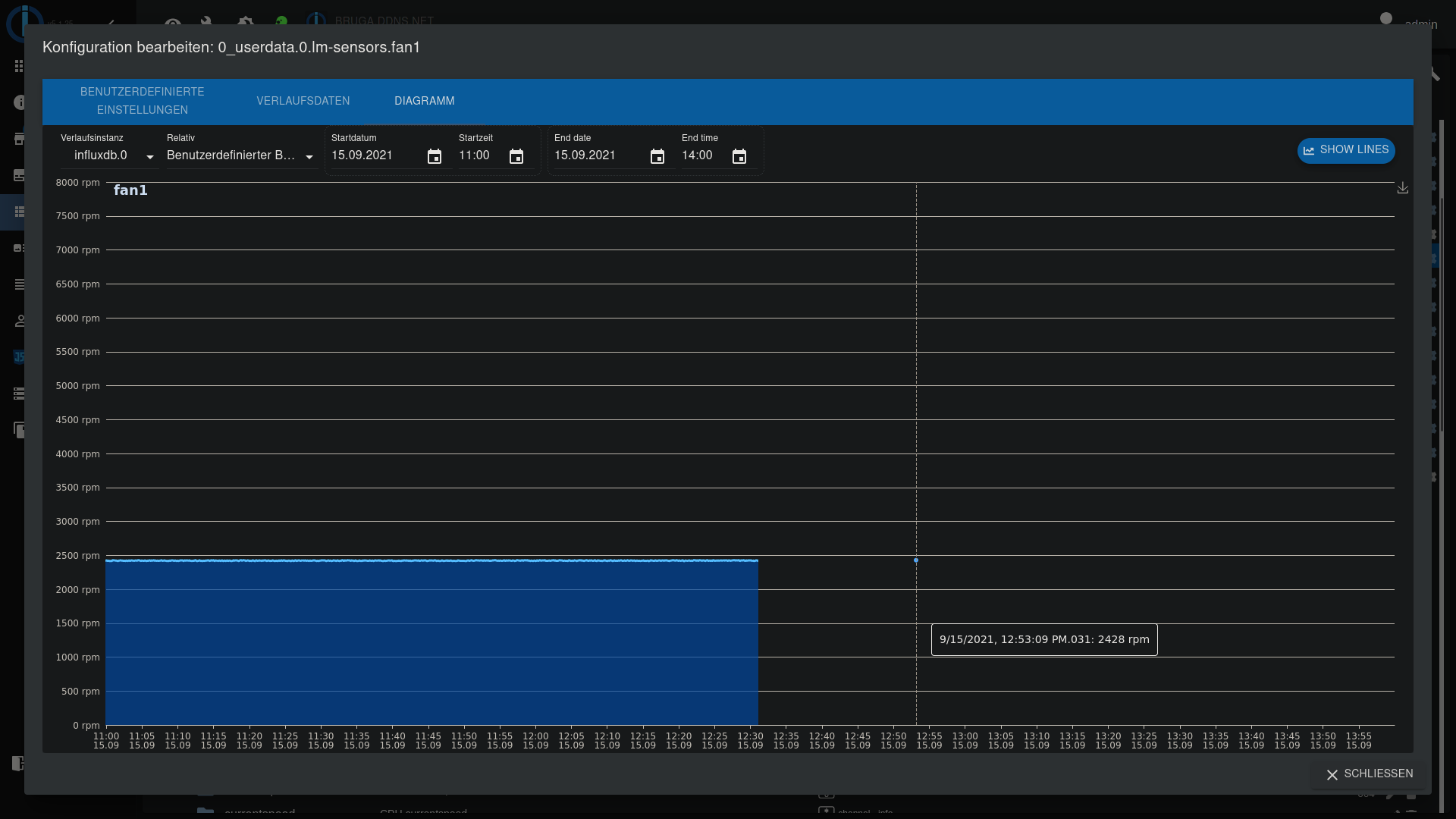Click the green connection status indicator
The image size is (1456, 819).
coord(281,20)
